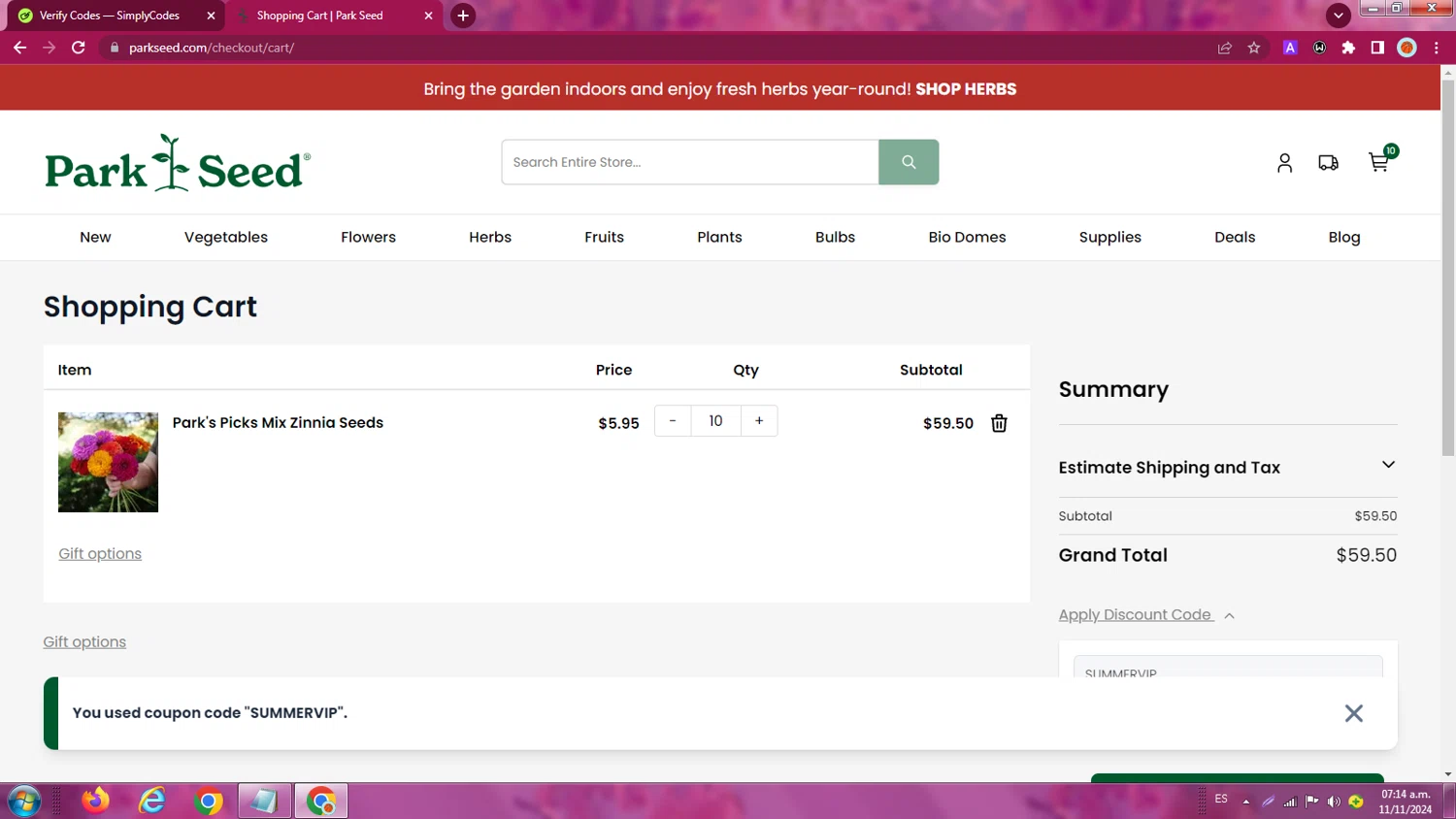Click the address bar URL
Screen dimensions: 1456x819
coord(212,48)
